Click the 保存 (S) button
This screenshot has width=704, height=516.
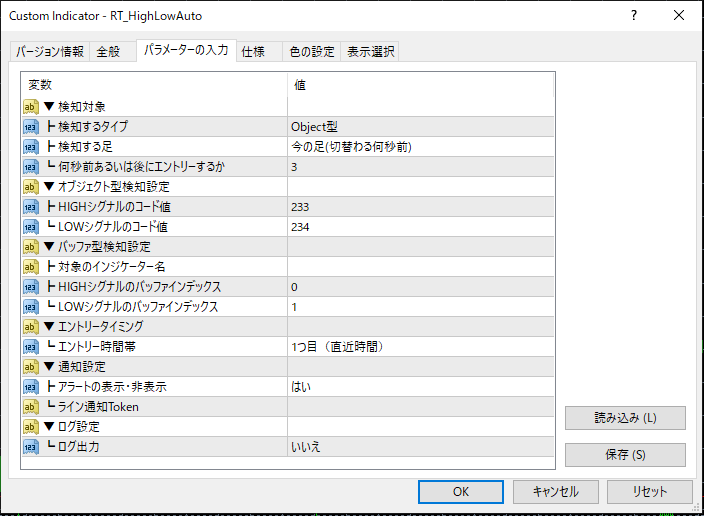tap(625, 455)
